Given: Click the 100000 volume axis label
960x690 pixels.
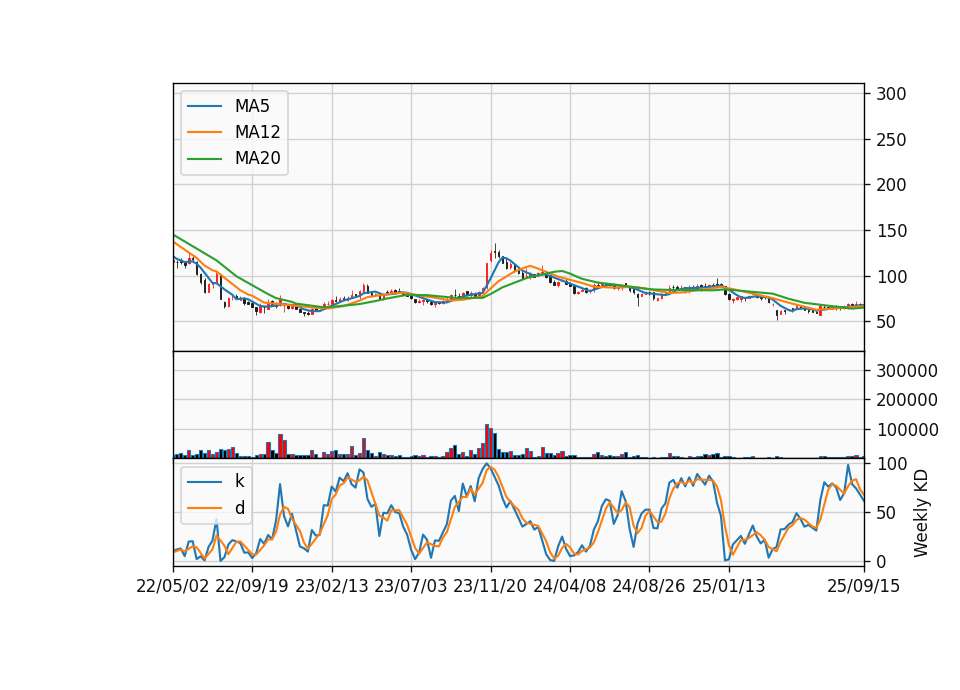Looking at the screenshot, I should tap(907, 430).
